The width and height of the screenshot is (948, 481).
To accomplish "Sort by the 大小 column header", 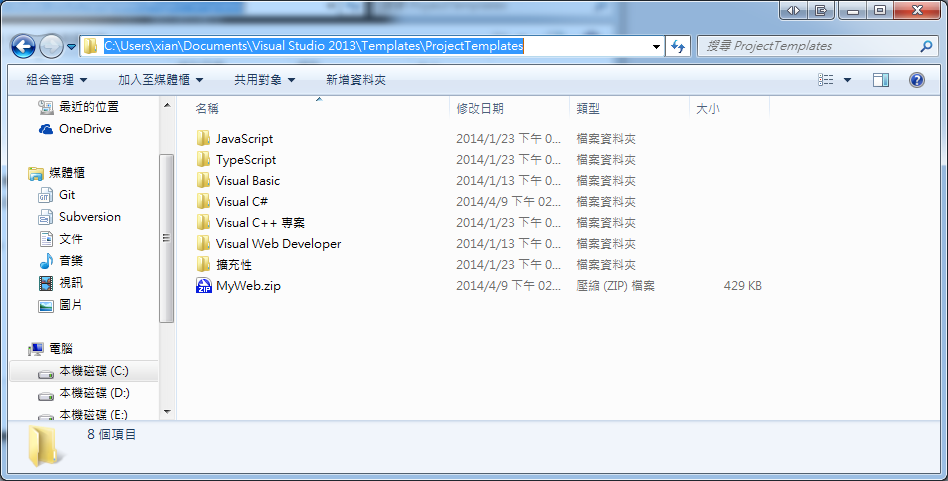I will pyautogui.click(x=729, y=109).
